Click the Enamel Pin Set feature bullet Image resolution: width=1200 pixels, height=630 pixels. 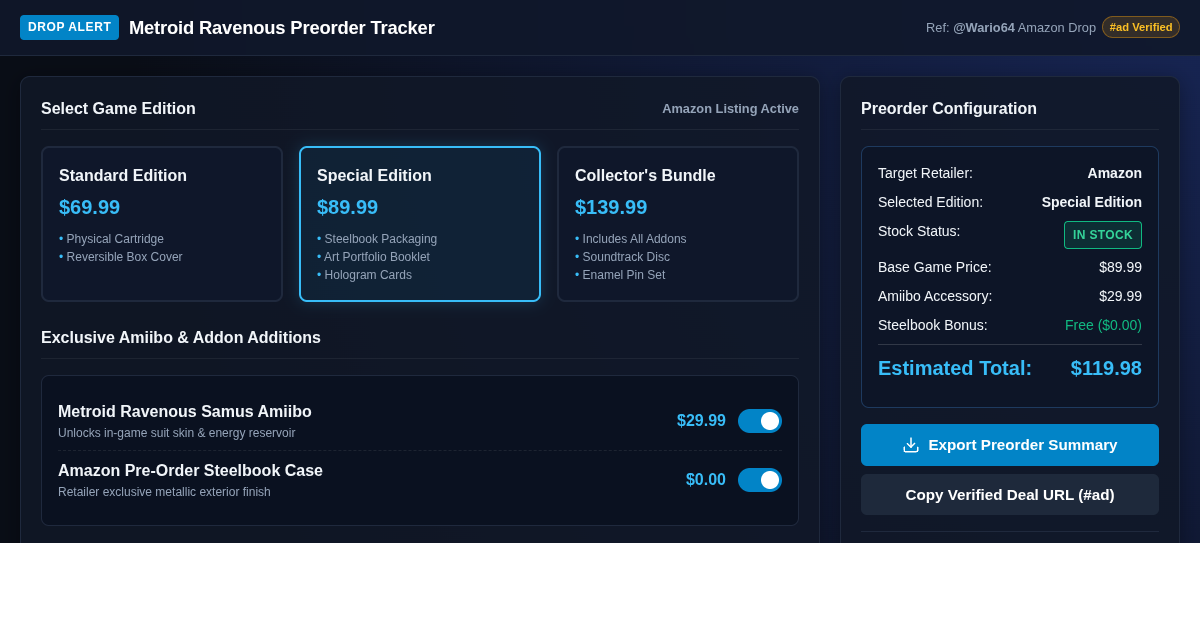[620, 275]
